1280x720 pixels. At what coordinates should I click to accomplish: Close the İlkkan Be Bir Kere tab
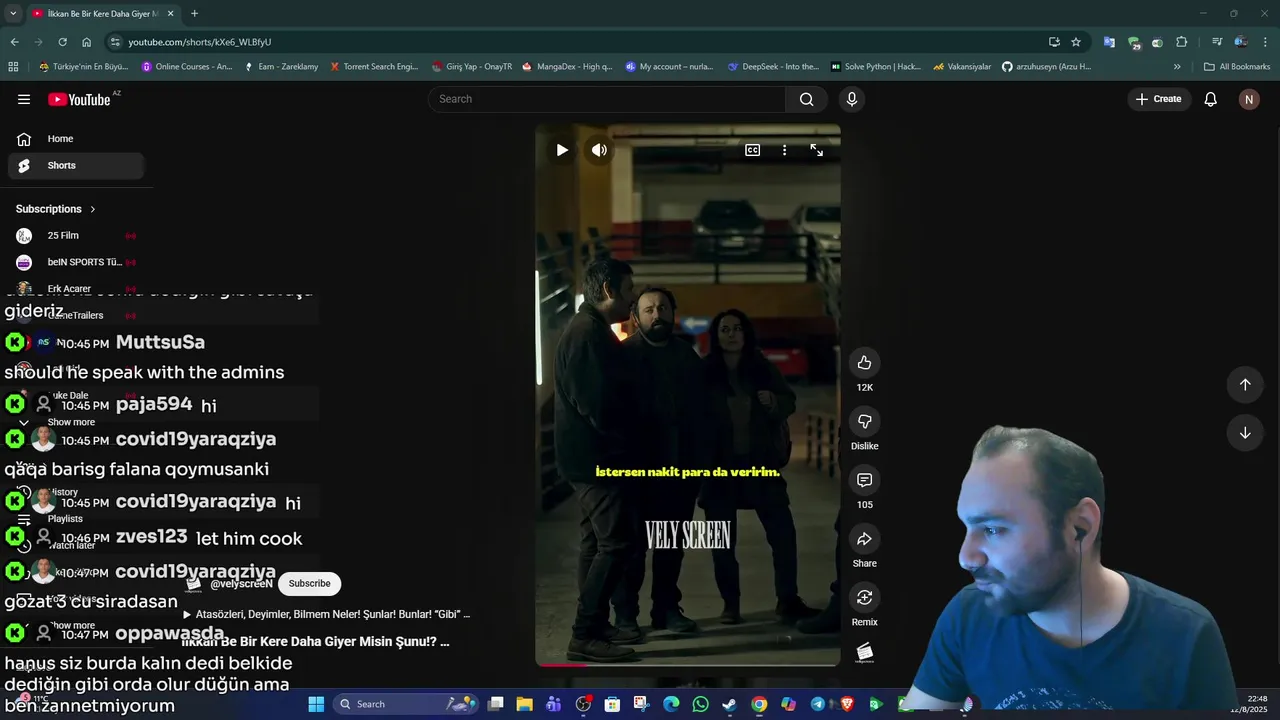pos(170,14)
